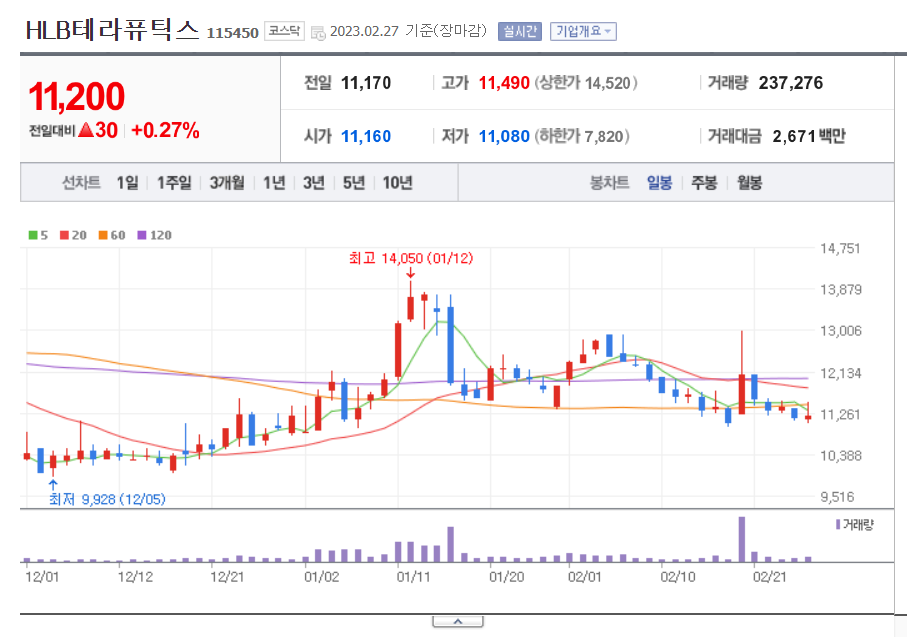The height and width of the screenshot is (637, 907).
Task: Collapse the chart with the bottom arrow handle
Action: point(458,622)
